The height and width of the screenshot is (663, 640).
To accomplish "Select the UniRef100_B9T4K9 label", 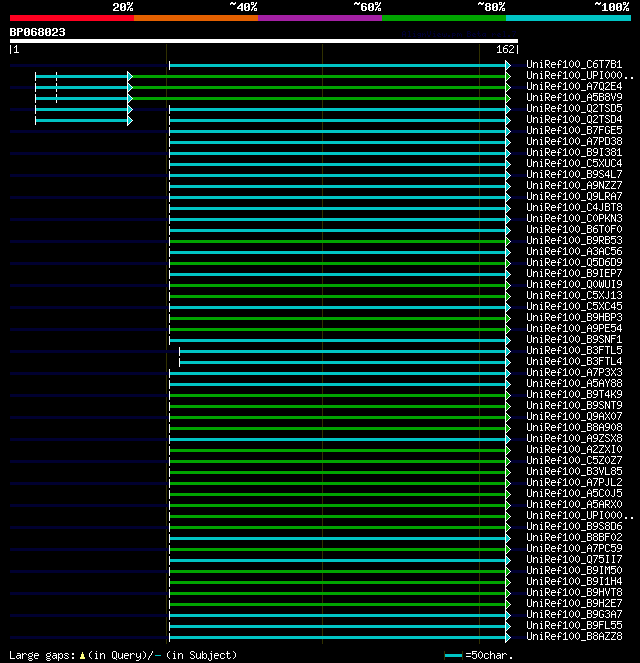I will click(x=574, y=395).
